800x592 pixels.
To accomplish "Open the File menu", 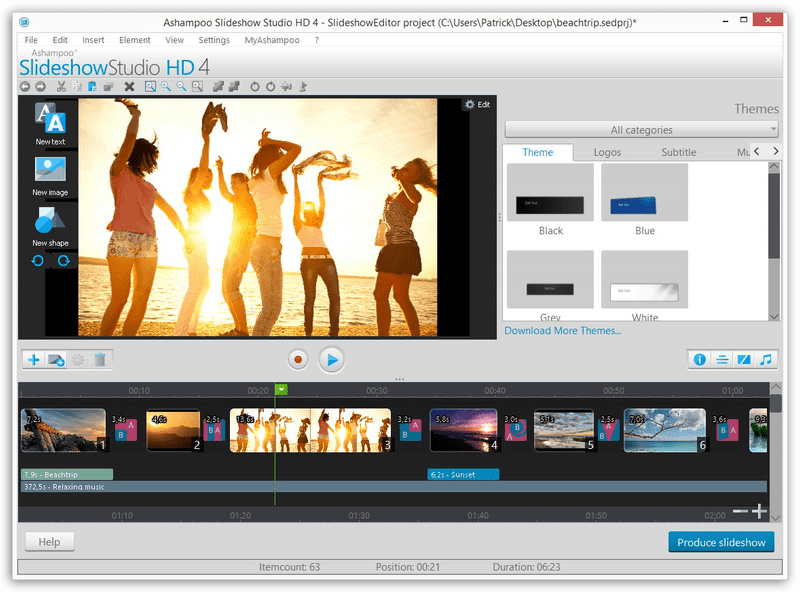I will point(31,40).
